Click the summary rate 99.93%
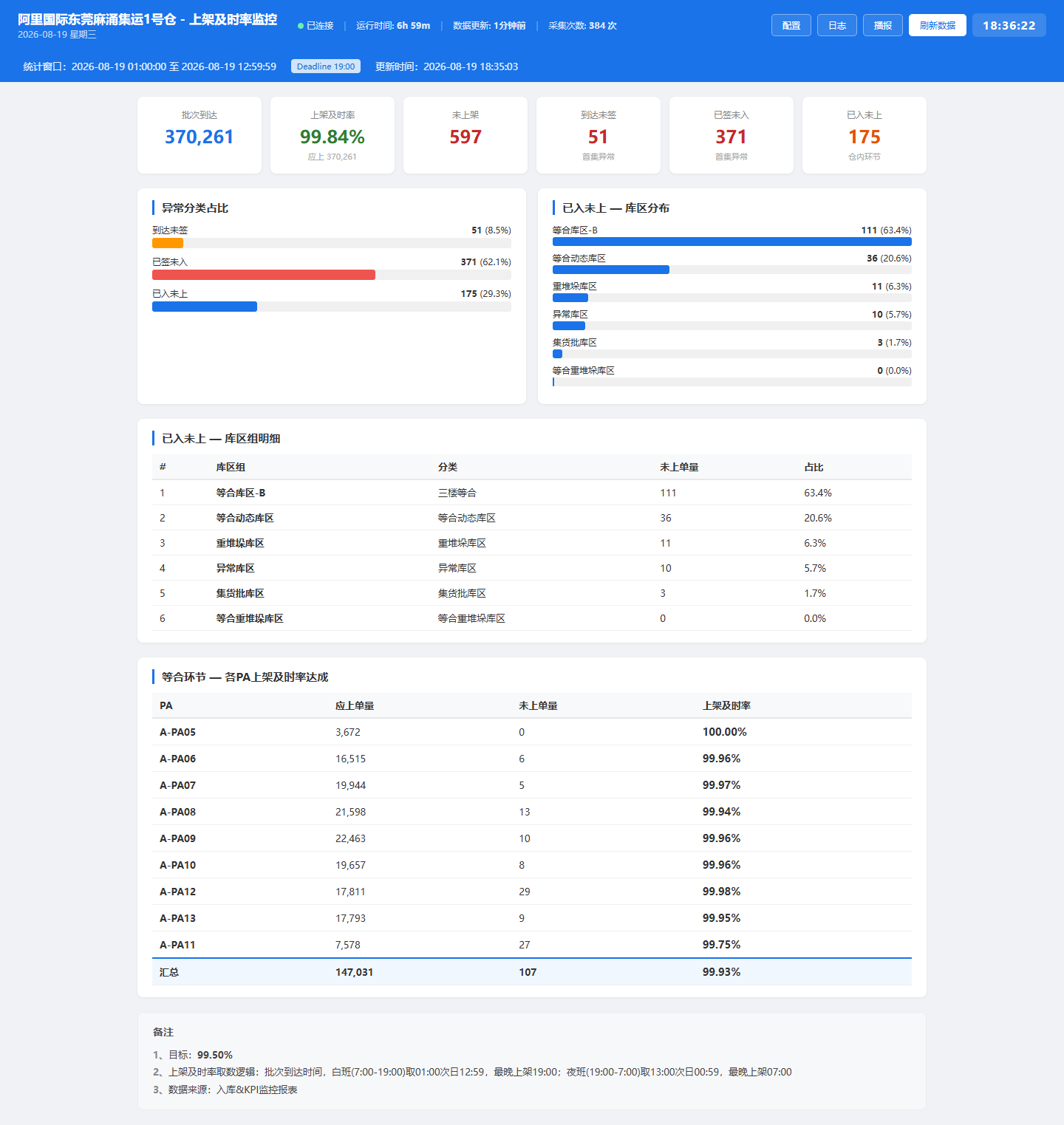Screen dimensions: 1064x1125 pos(721,972)
